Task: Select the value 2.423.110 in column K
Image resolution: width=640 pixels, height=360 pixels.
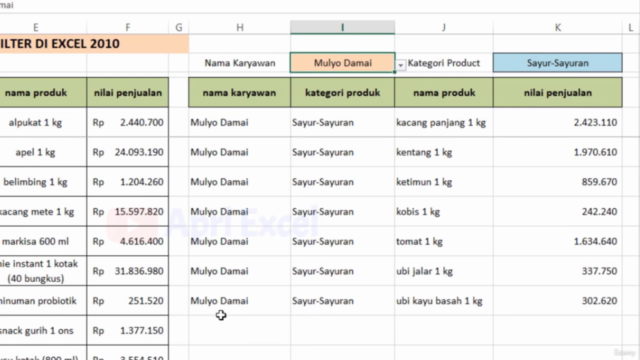Action: [x=558, y=122]
